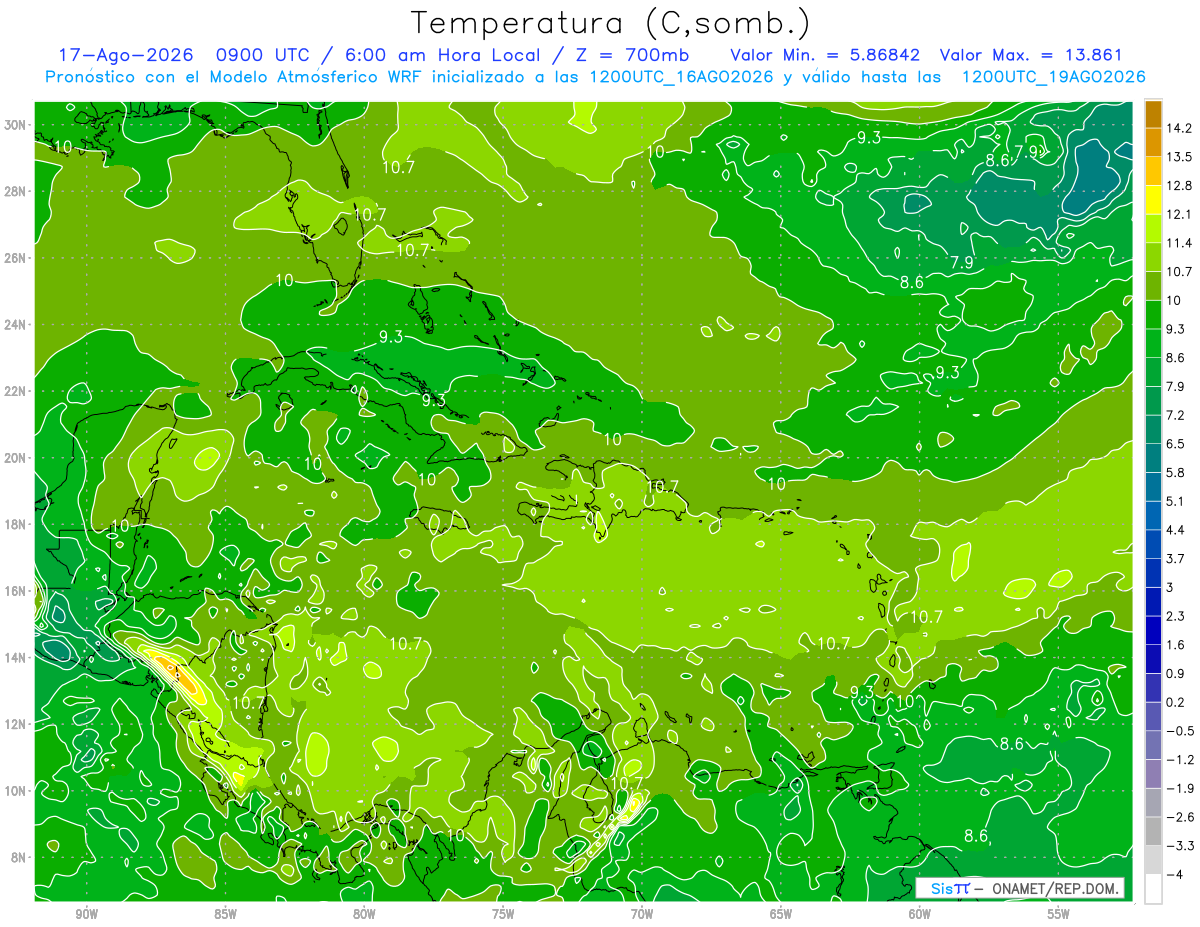
Task: Click the '80W' longitude axis label
Action: coord(364,914)
